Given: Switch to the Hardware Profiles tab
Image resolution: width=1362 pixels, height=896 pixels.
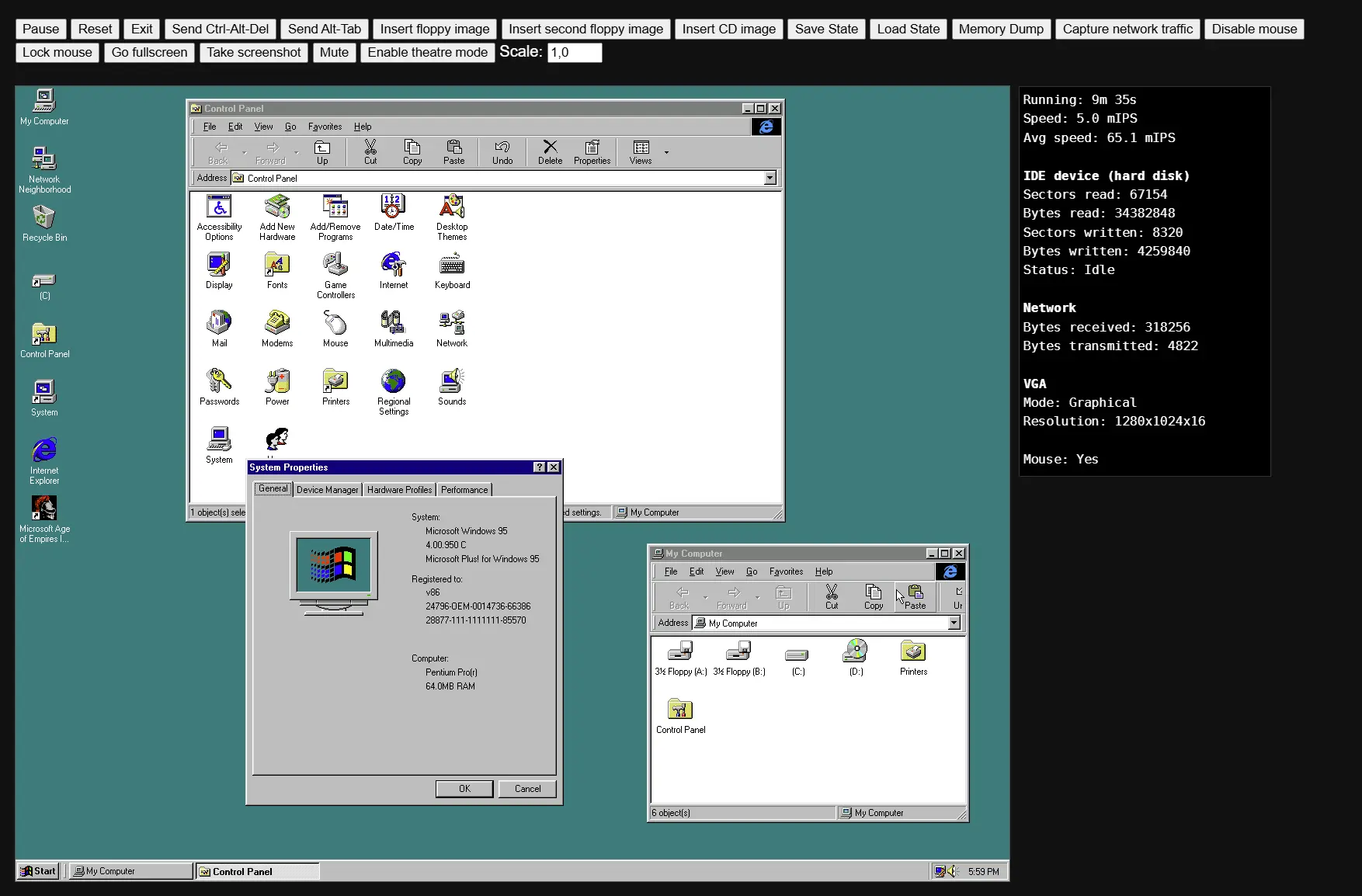Looking at the screenshot, I should (x=399, y=490).
